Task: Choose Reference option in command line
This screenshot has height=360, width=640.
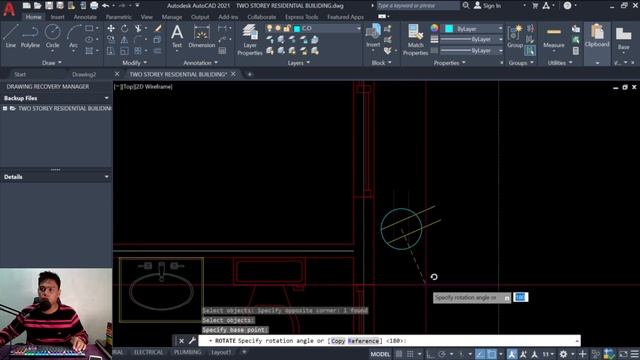Action: (363, 341)
